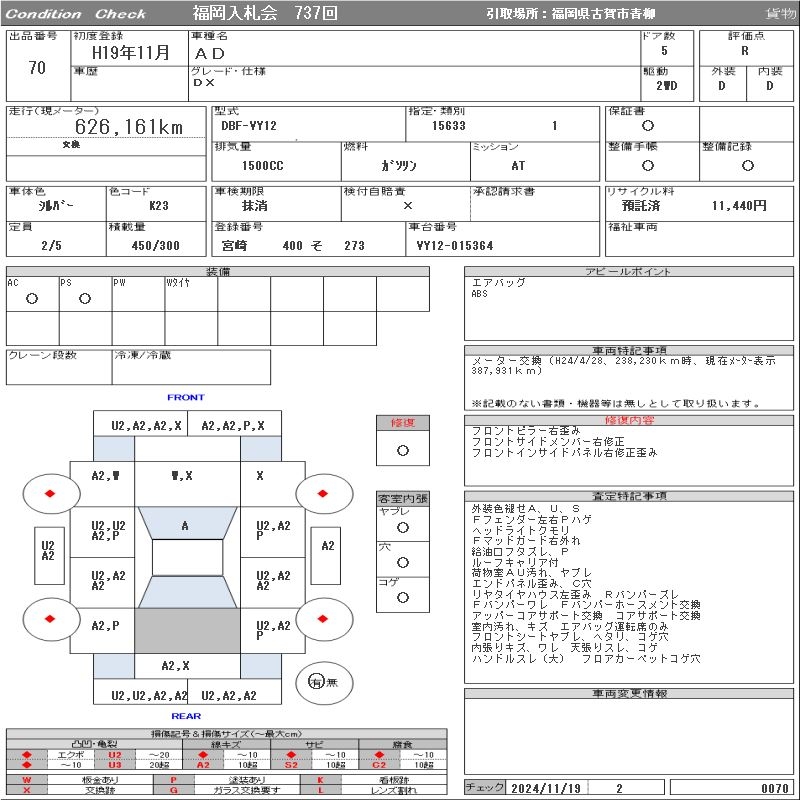Click the red X symbol beside 交換跡

(27, 790)
